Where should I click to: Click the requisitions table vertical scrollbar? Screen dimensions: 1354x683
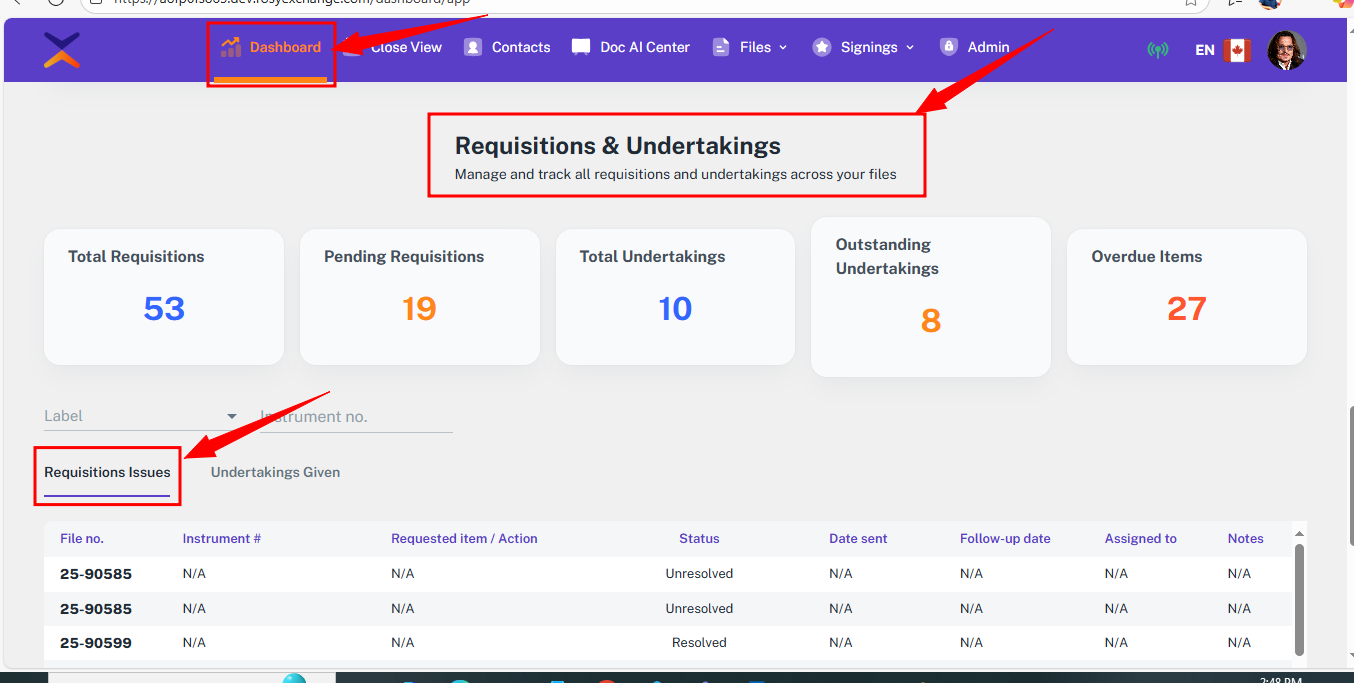(x=1299, y=598)
